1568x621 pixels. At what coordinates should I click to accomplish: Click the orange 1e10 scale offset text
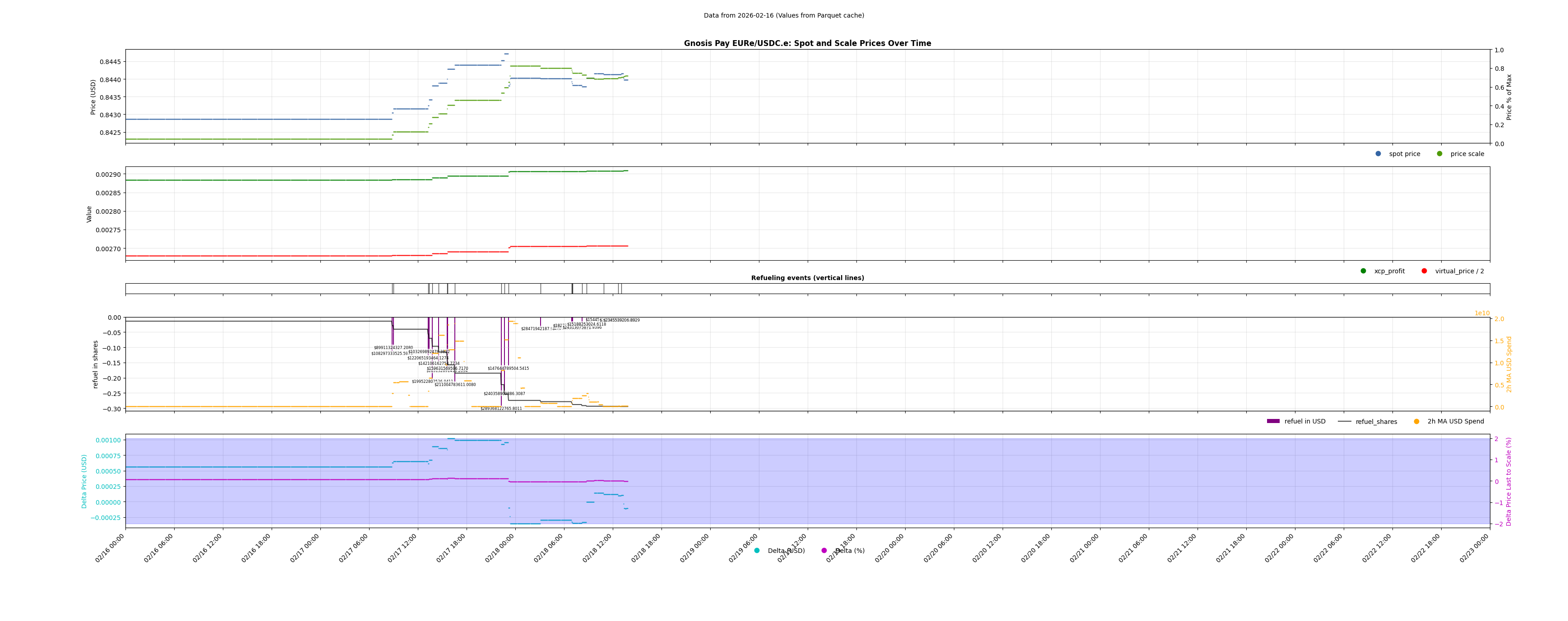1481,313
